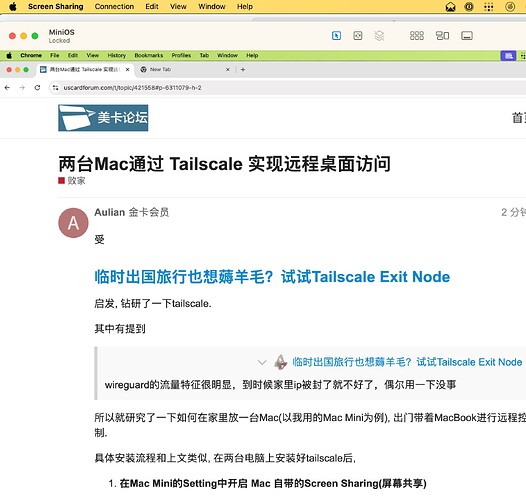Click the 美卡论坛 forum logo
The image size is (526, 500).
click(103, 118)
